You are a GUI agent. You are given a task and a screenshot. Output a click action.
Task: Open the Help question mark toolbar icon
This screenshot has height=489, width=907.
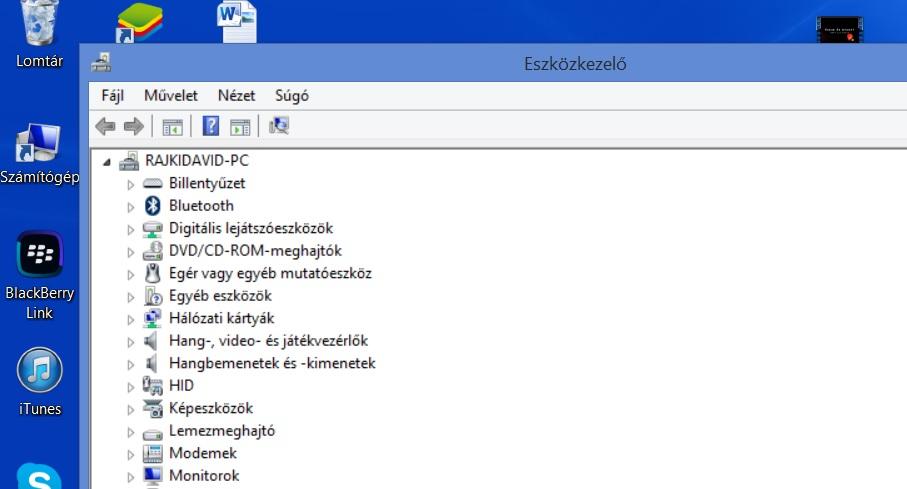211,126
